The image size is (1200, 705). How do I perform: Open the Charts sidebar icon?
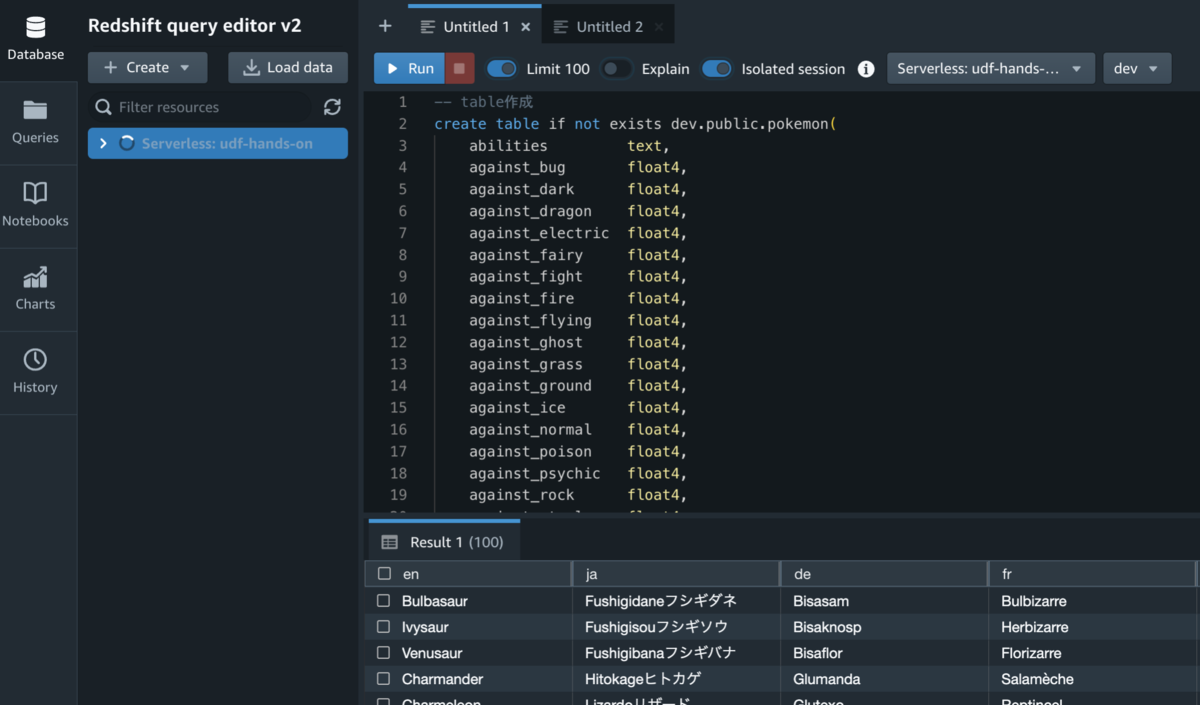[36, 277]
